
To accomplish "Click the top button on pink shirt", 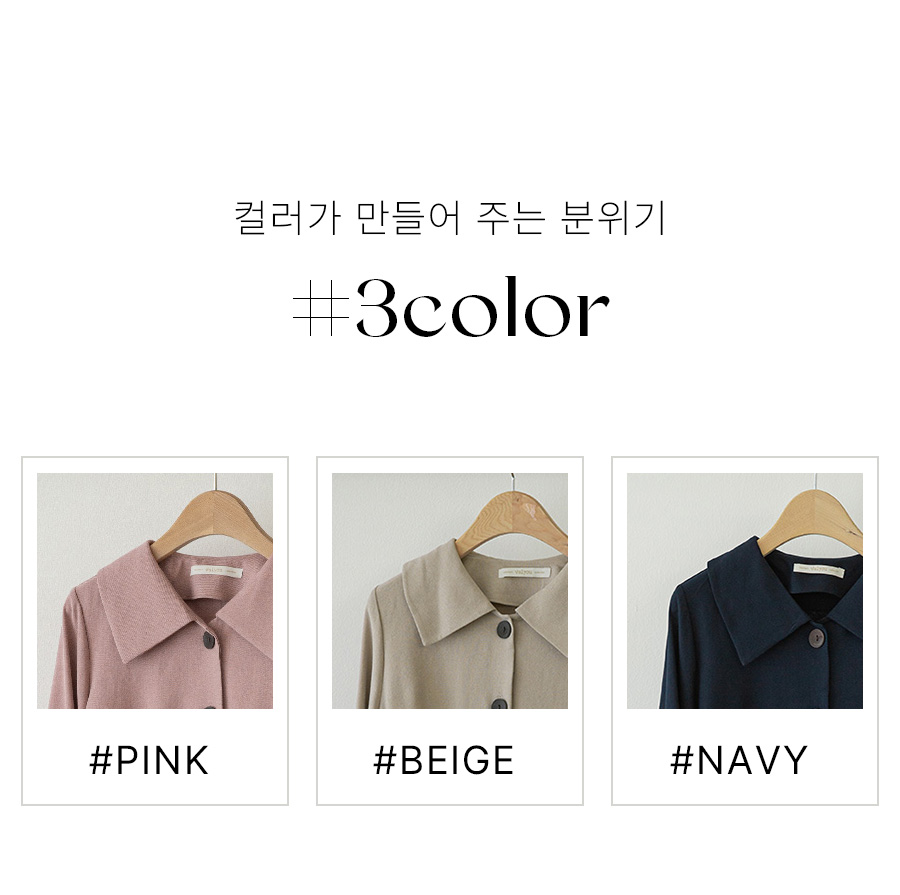I will pyautogui.click(x=208, y=641).
